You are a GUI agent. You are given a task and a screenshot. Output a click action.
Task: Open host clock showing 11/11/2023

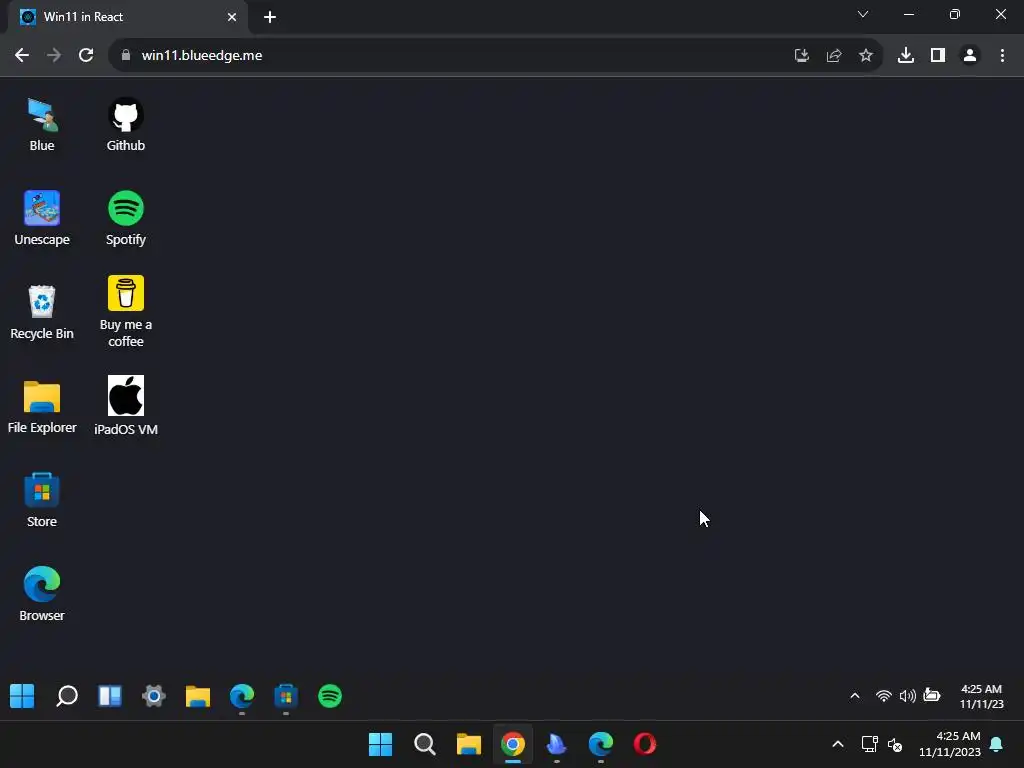(x=950, y=744)
